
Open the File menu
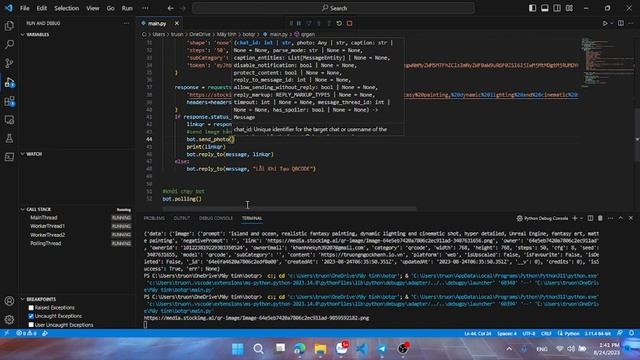pos(24,8)
